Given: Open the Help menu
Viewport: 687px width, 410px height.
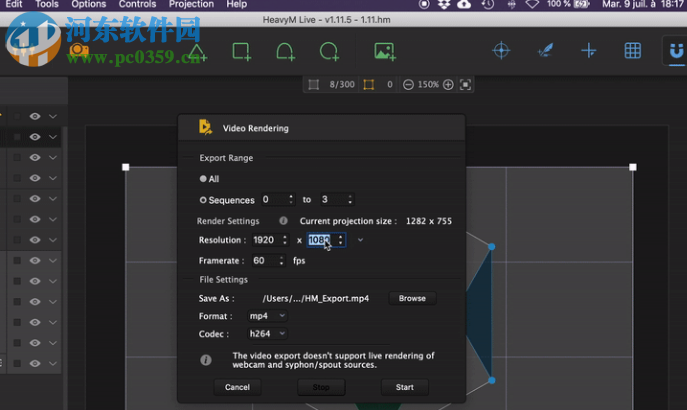Looking at the screenshot, I should click(237, 4).
